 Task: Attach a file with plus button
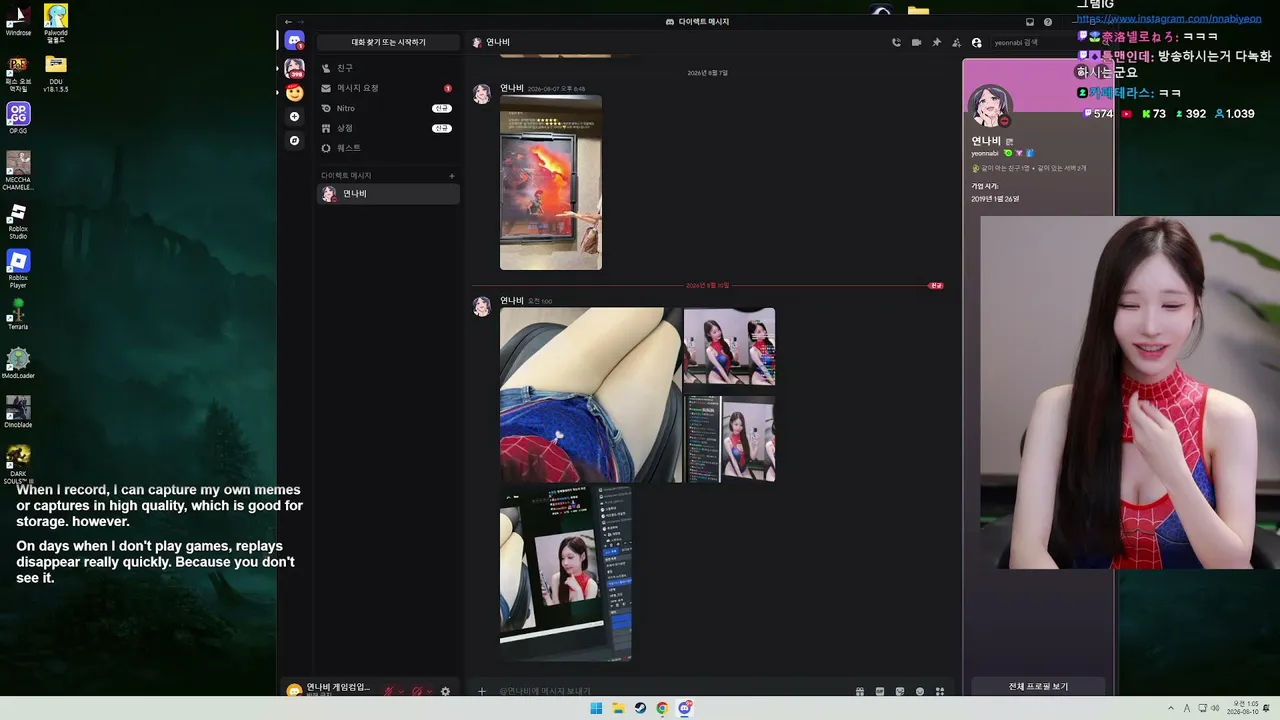(481, 691)
